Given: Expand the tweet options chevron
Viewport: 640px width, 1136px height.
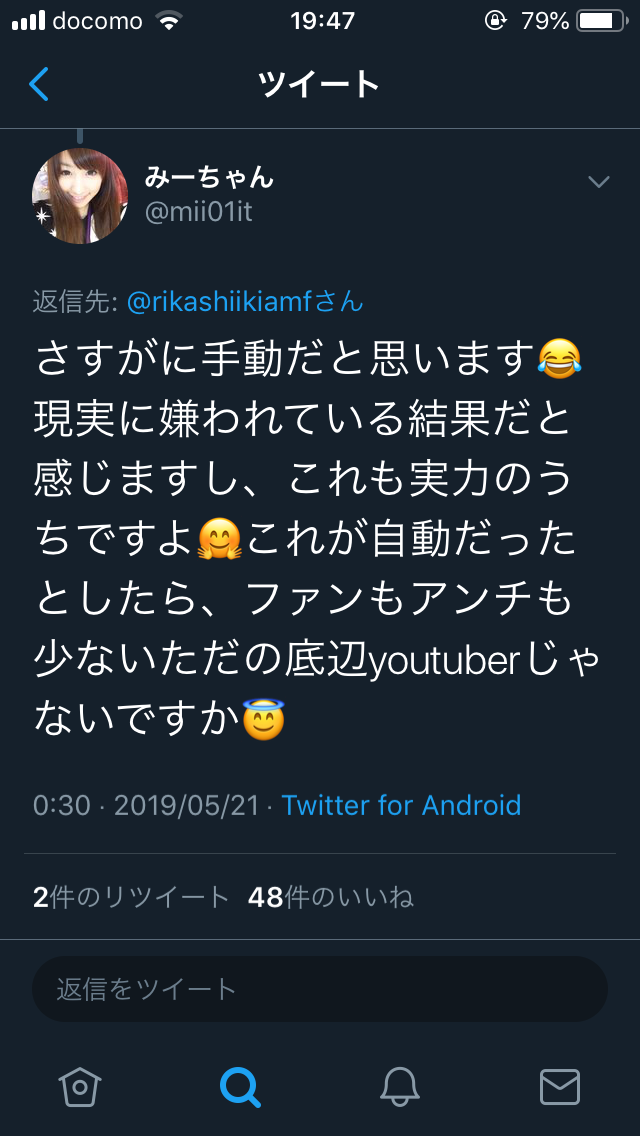Looking at the screenshot, I should (598, 181).
